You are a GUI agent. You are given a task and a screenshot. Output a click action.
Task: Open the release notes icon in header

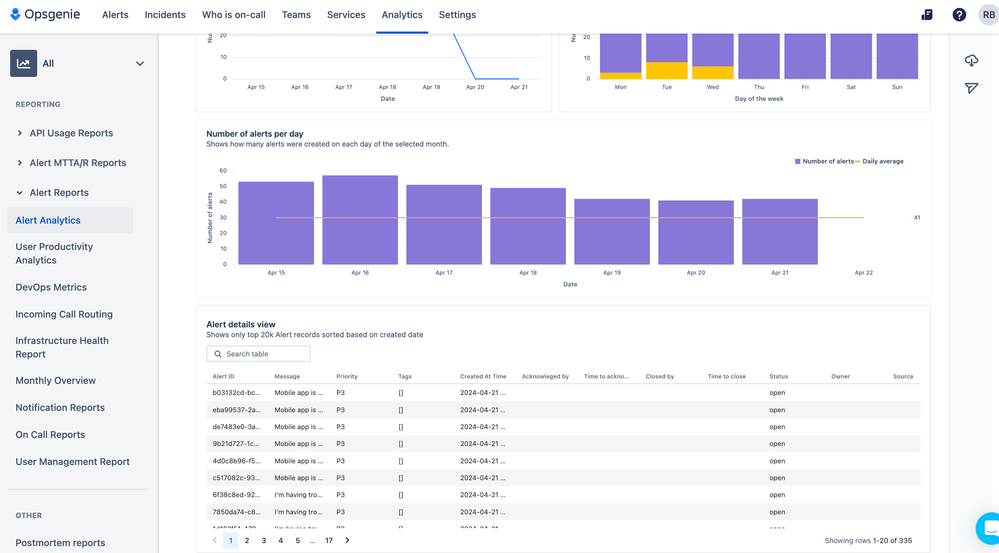[x=926, y=15]
